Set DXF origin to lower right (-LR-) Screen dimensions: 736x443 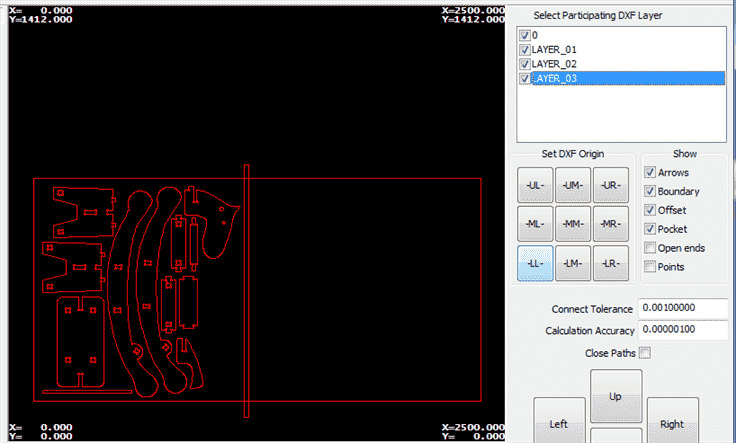611,263
